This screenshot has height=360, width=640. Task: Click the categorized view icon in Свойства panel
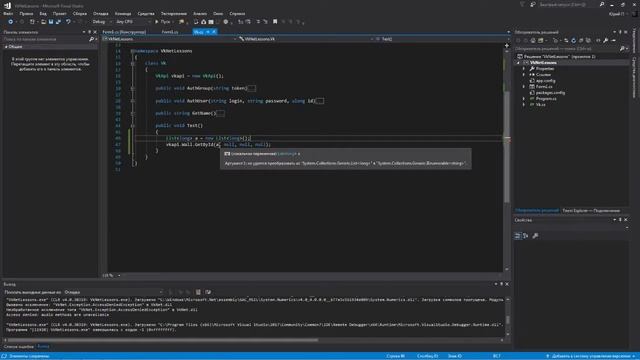tap(518, 236)
